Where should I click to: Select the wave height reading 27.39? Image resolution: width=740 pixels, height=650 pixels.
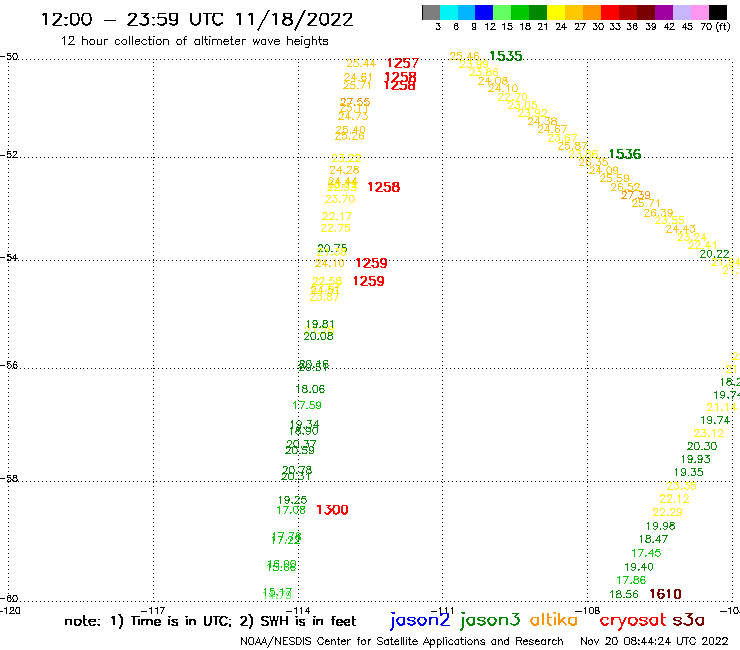pos(636,195)
